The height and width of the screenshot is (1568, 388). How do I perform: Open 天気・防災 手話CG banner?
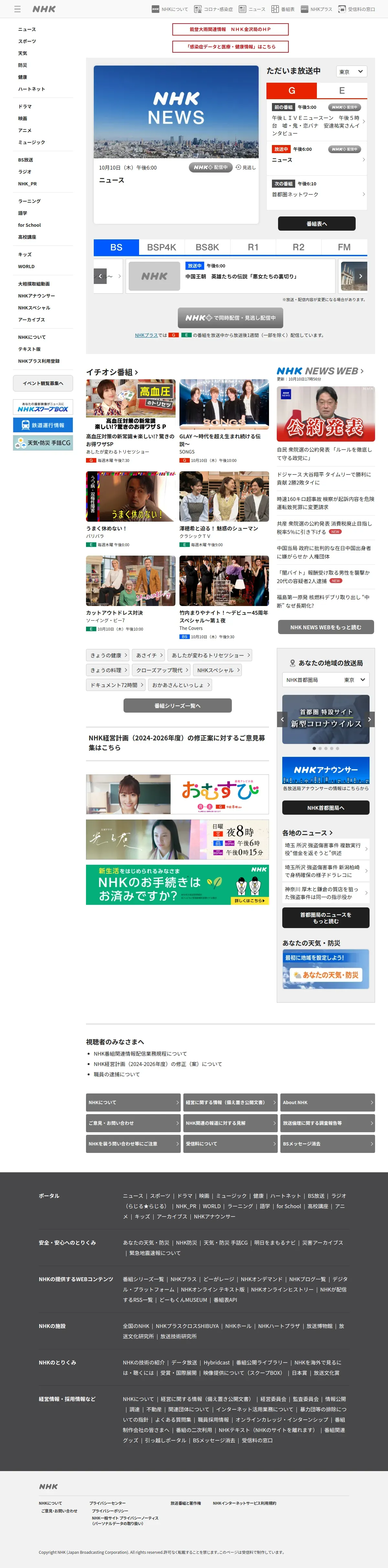[x=43, y=443]
